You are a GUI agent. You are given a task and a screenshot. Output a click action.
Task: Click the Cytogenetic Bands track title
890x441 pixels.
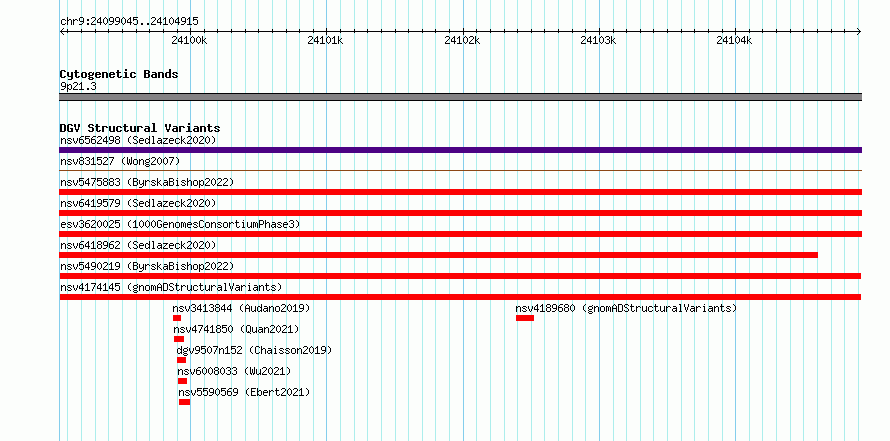tap(119, 74)
